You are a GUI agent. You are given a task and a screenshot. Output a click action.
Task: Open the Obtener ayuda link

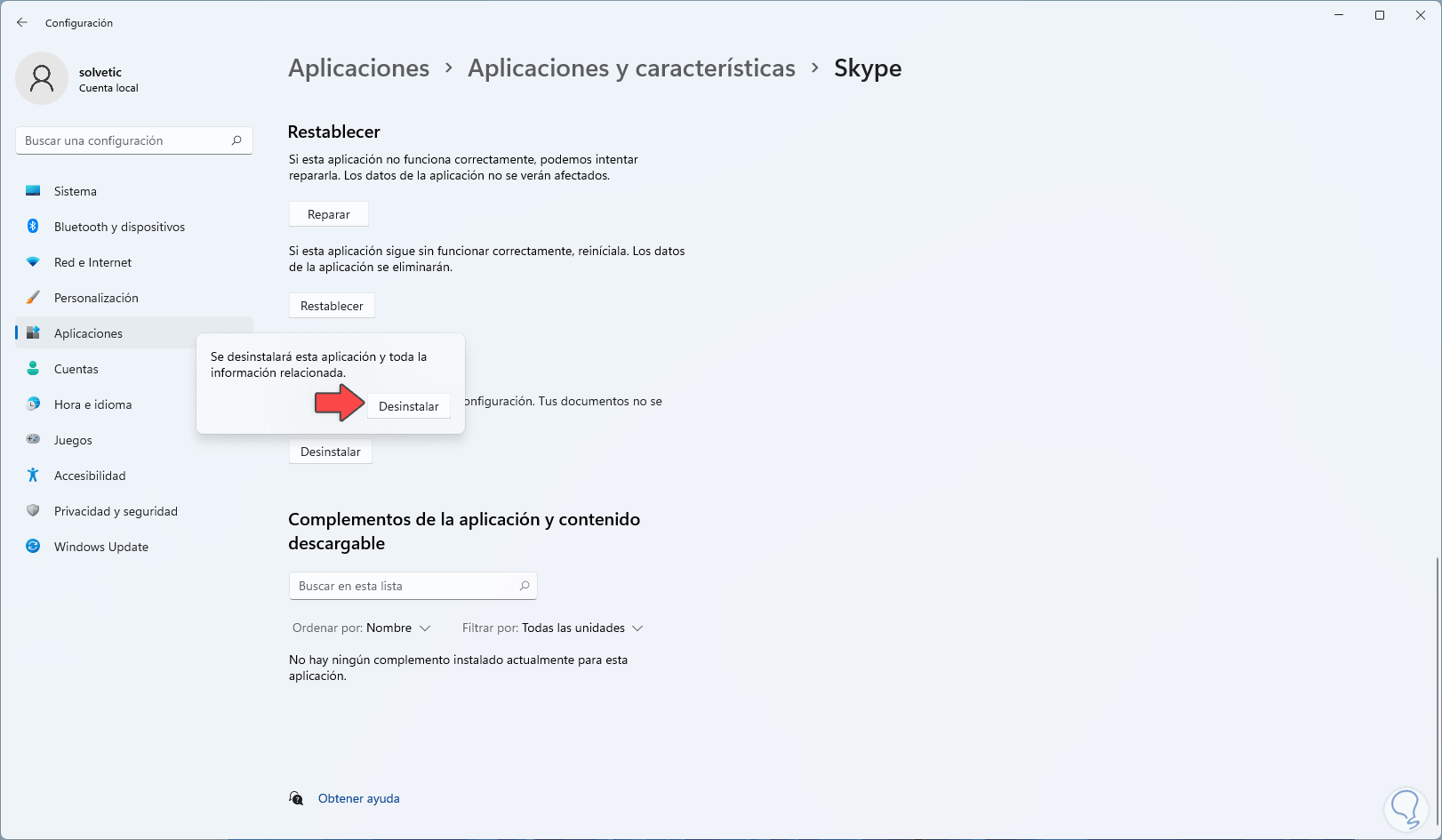click(359, 798)
